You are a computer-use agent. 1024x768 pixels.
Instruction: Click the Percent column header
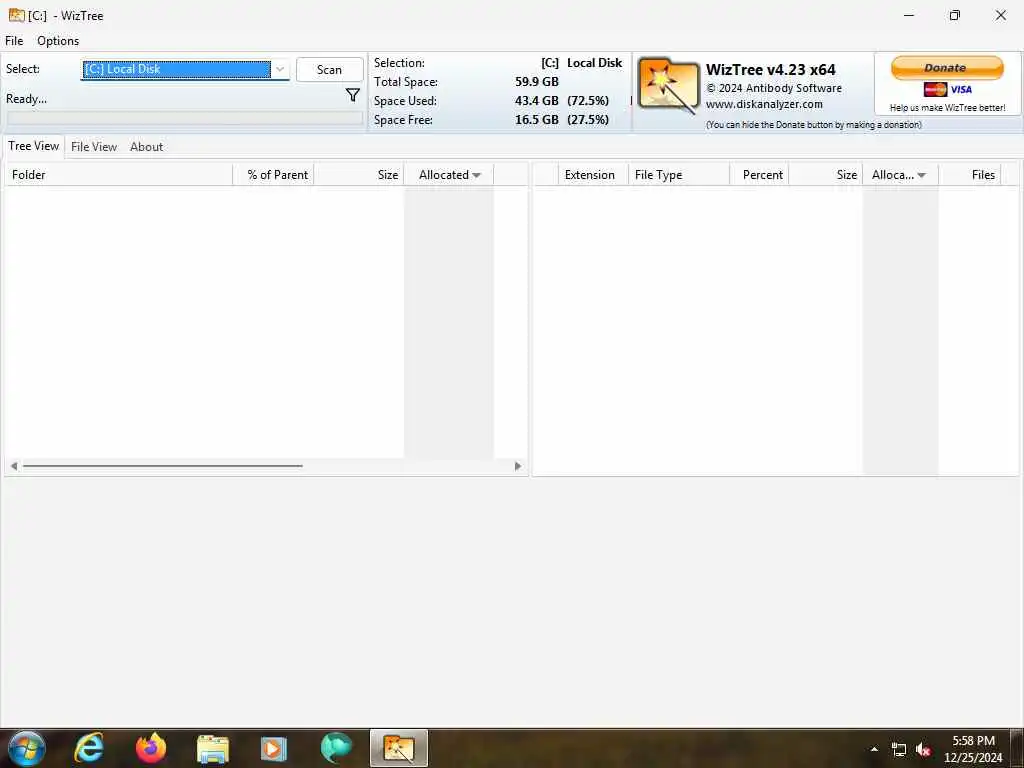(760, 174)
